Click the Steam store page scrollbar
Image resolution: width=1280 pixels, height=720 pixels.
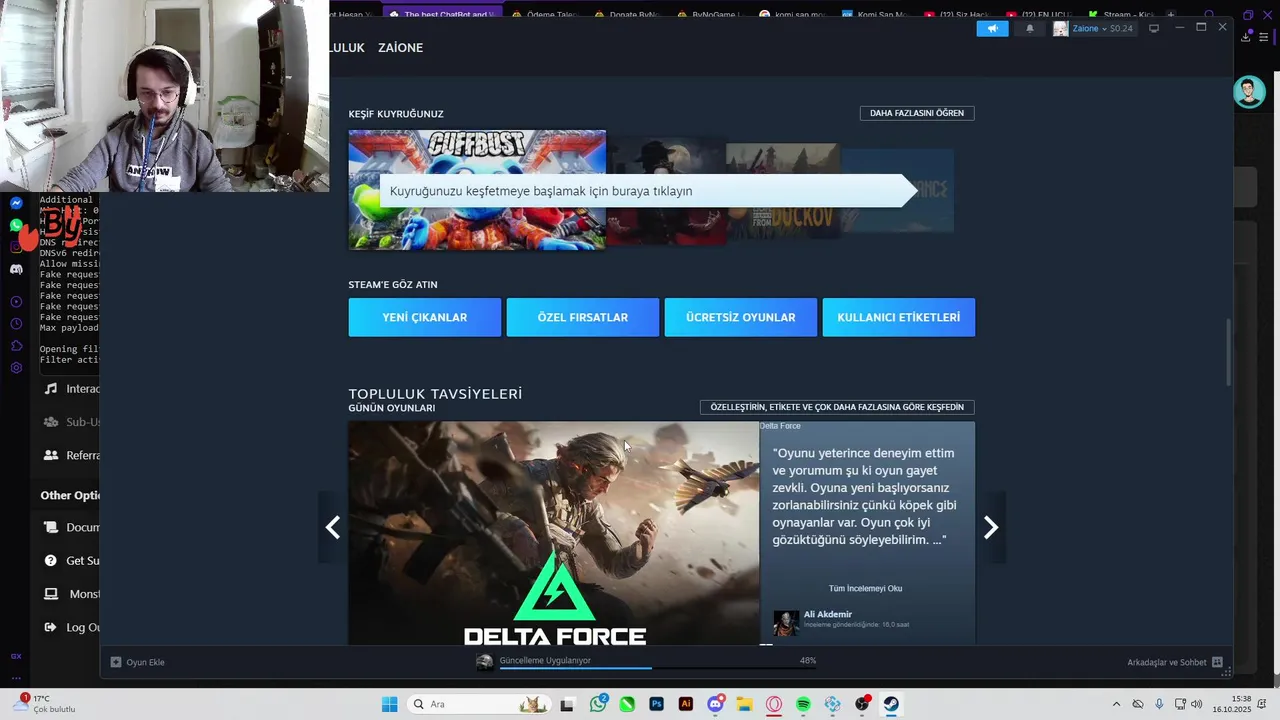[1229, 350]
